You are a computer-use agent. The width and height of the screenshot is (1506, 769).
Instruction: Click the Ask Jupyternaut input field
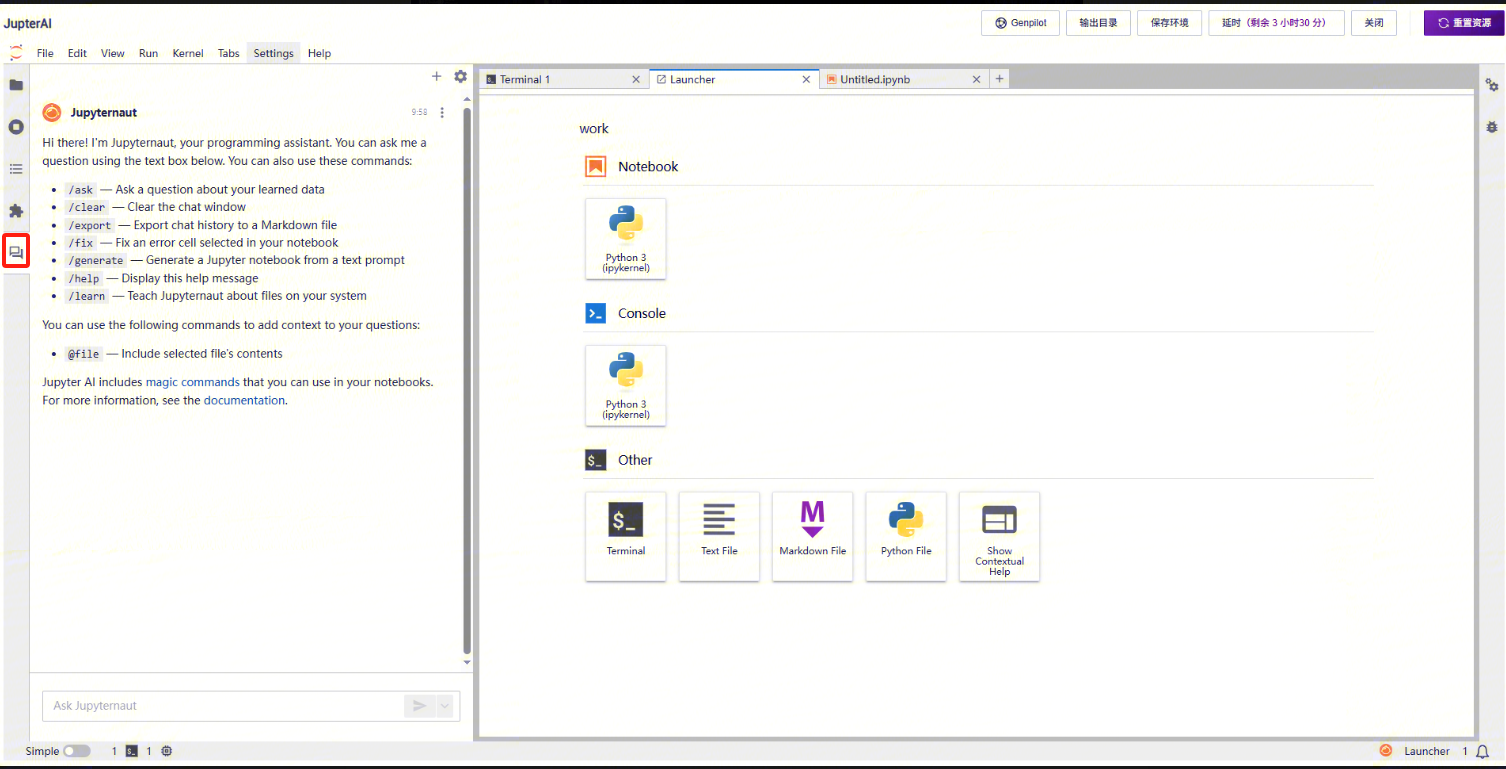tap(223, 706)
